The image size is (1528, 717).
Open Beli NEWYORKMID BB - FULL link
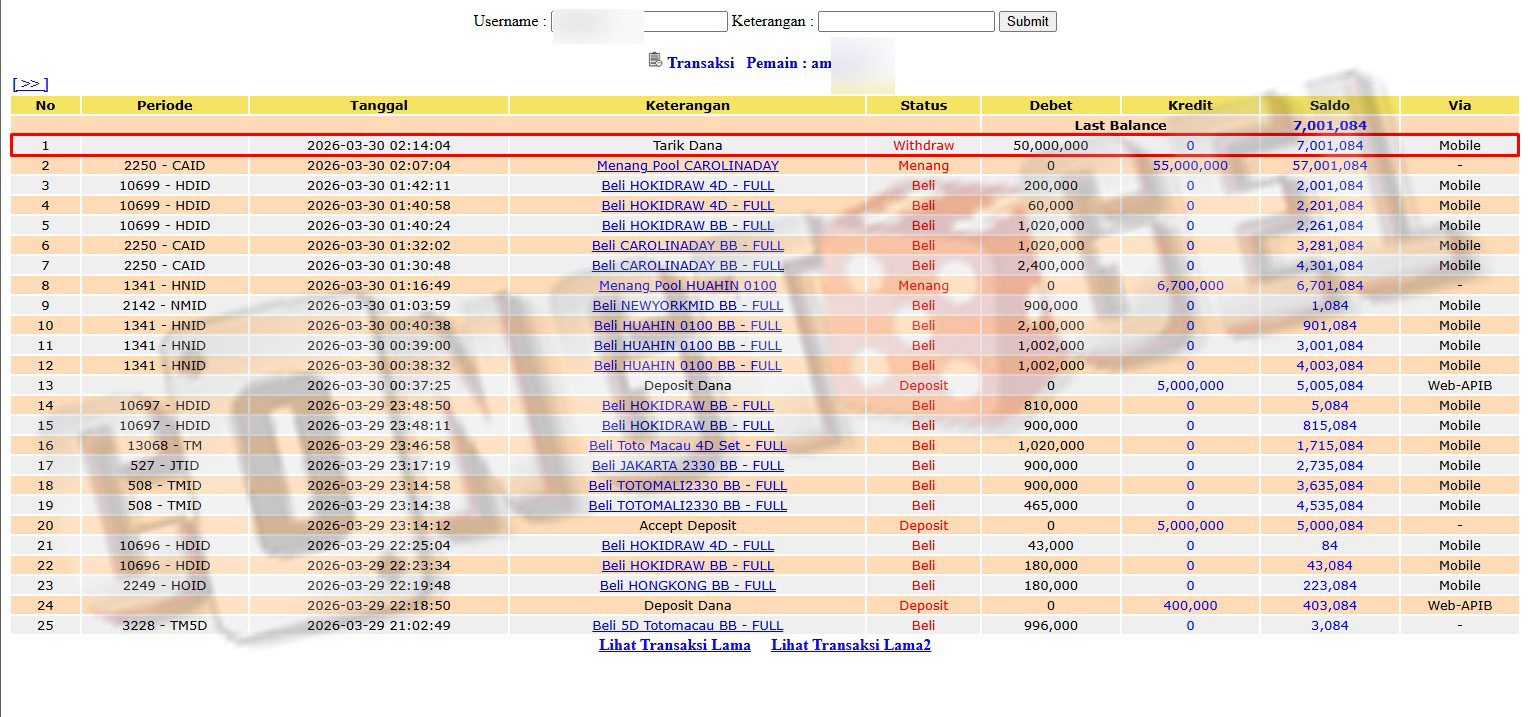tap(688, 305)
